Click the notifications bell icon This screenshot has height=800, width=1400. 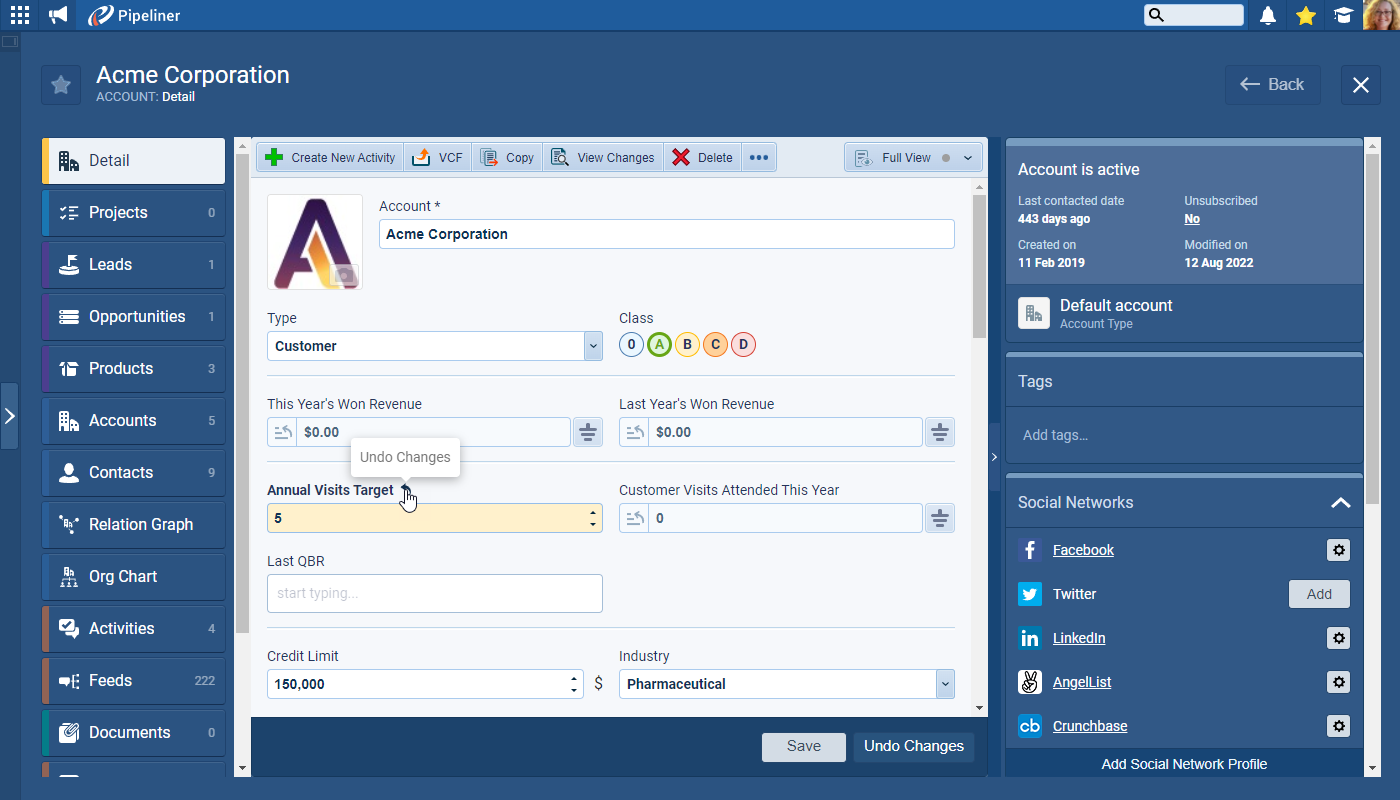point(1268,15)
